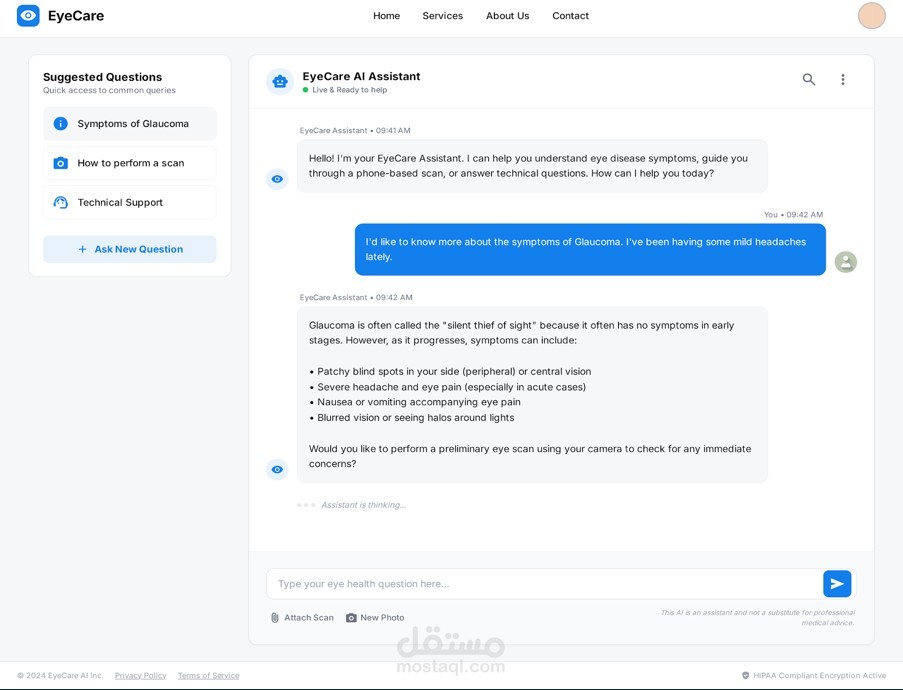Screen dimensions: 903x690
Task: Click the Suggested Questions heading
Action: 103,77
